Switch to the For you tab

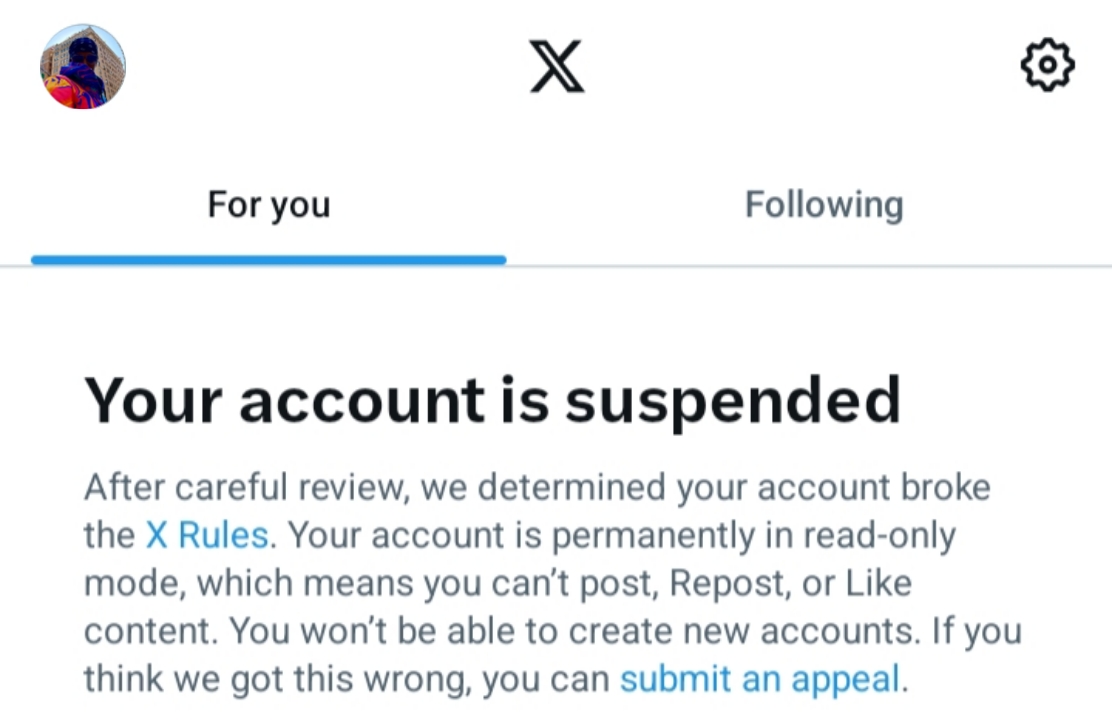pyautogui.click(x=268, y=205)
